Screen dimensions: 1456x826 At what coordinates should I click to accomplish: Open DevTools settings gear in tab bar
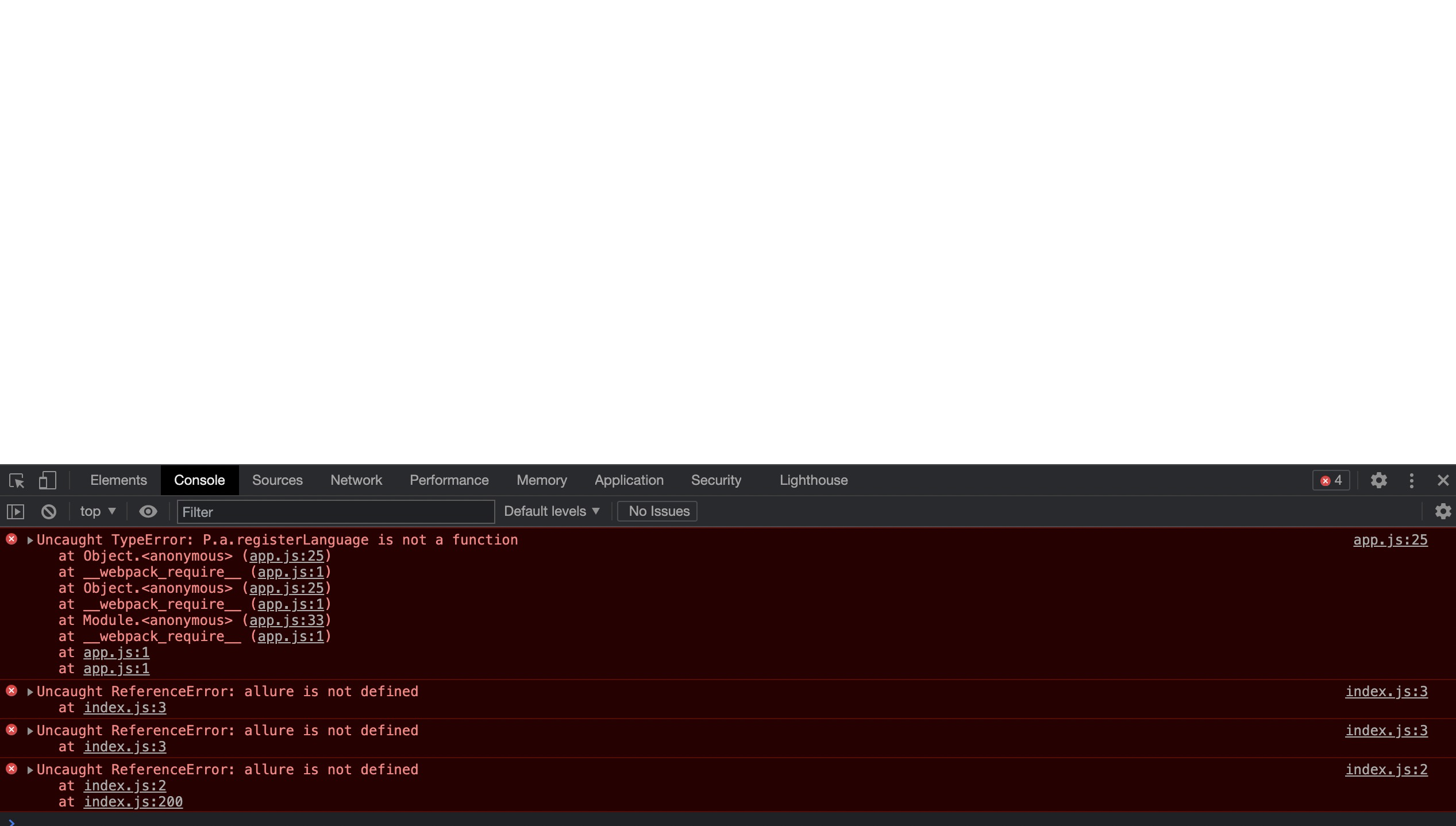pos(1378,480)
